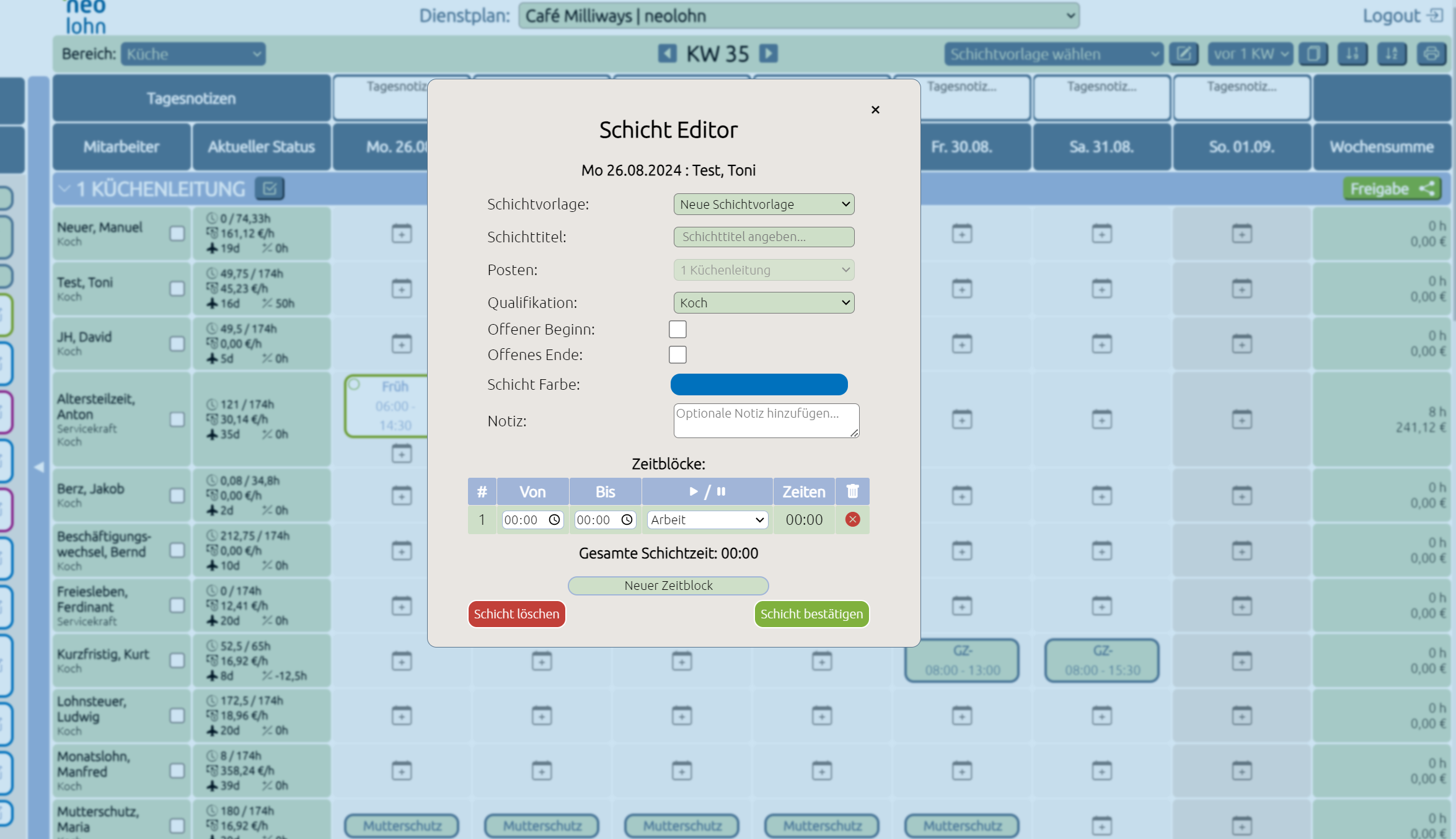The image size is (1456, 839).
Task: Enable Offener Beginn checkbox
Action: point(677,329)
